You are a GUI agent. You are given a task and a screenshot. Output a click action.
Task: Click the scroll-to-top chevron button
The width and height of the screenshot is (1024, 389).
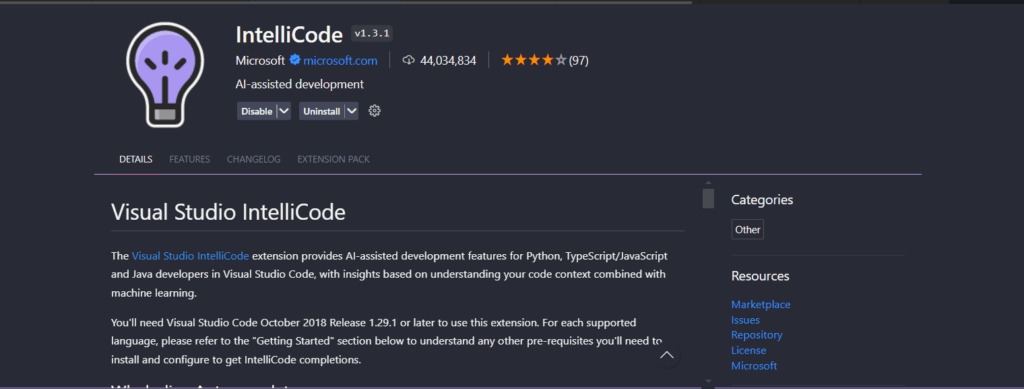pos(667,355)
